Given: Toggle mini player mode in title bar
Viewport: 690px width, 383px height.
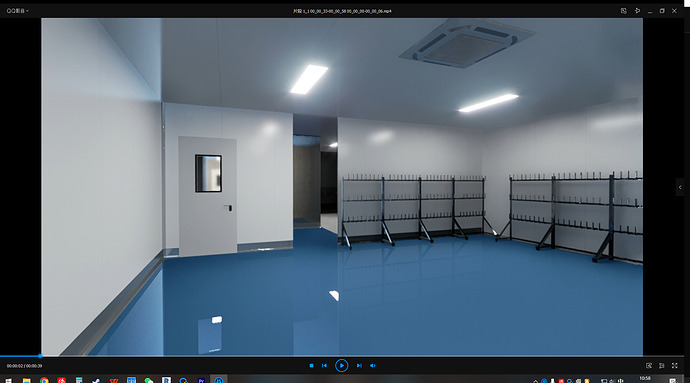Looking at the screenshot, I should [624, 11].
